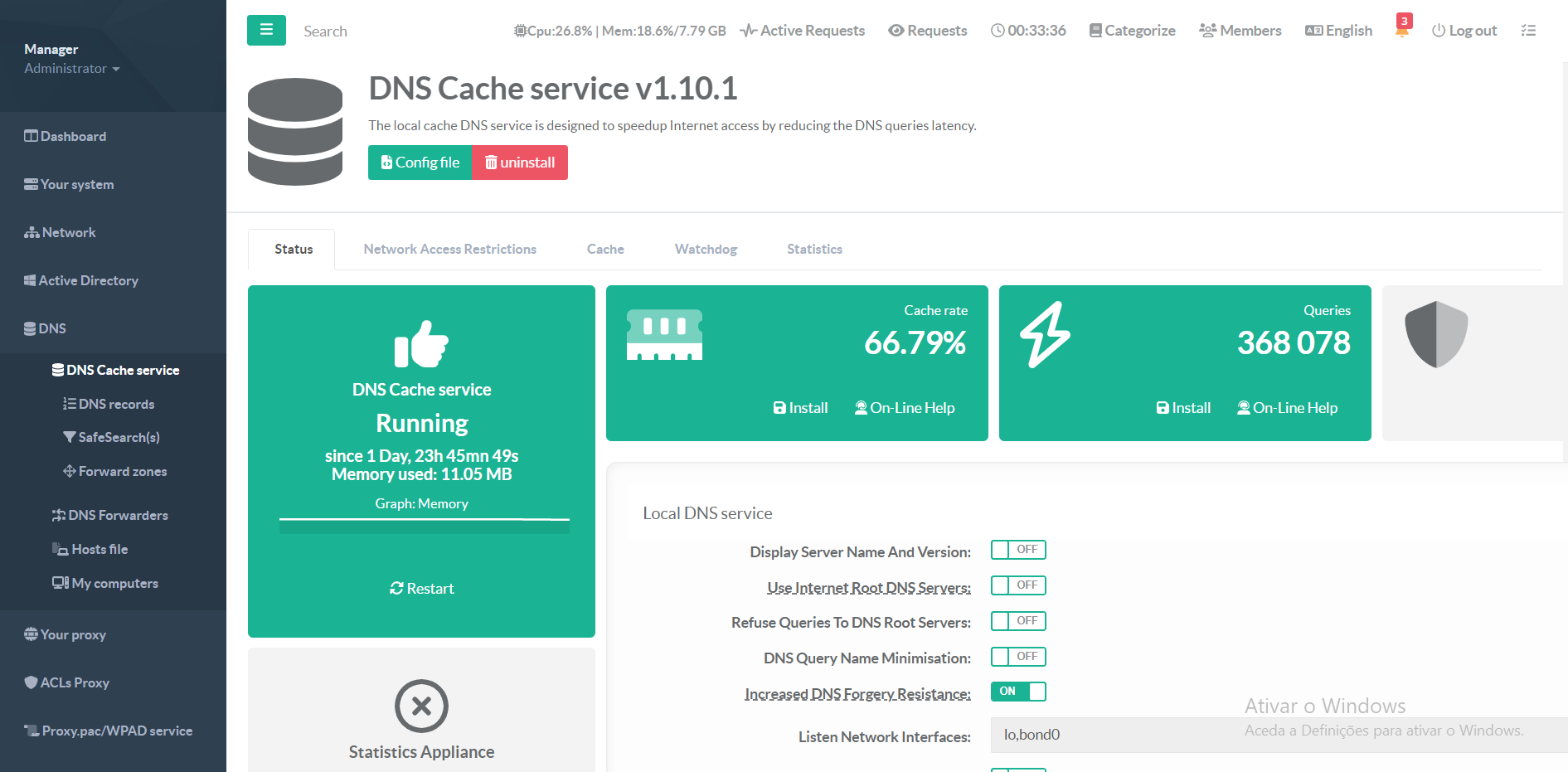Disable Increased DNS Forgery Resistance

click(1018, 691)
